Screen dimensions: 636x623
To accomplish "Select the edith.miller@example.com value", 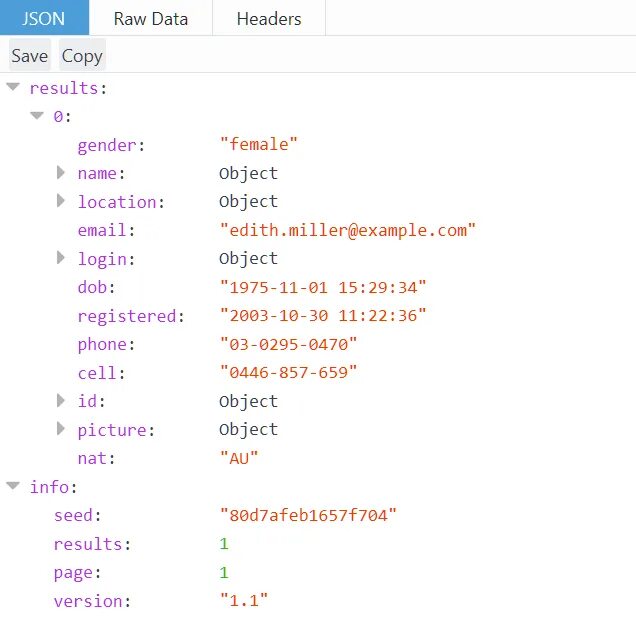I will pyautogui.click(x=348, y=230).
